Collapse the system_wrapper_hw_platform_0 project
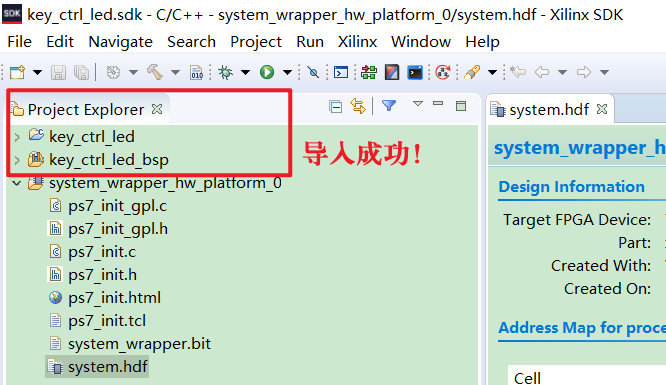666x385 pixels. [17, 183]
